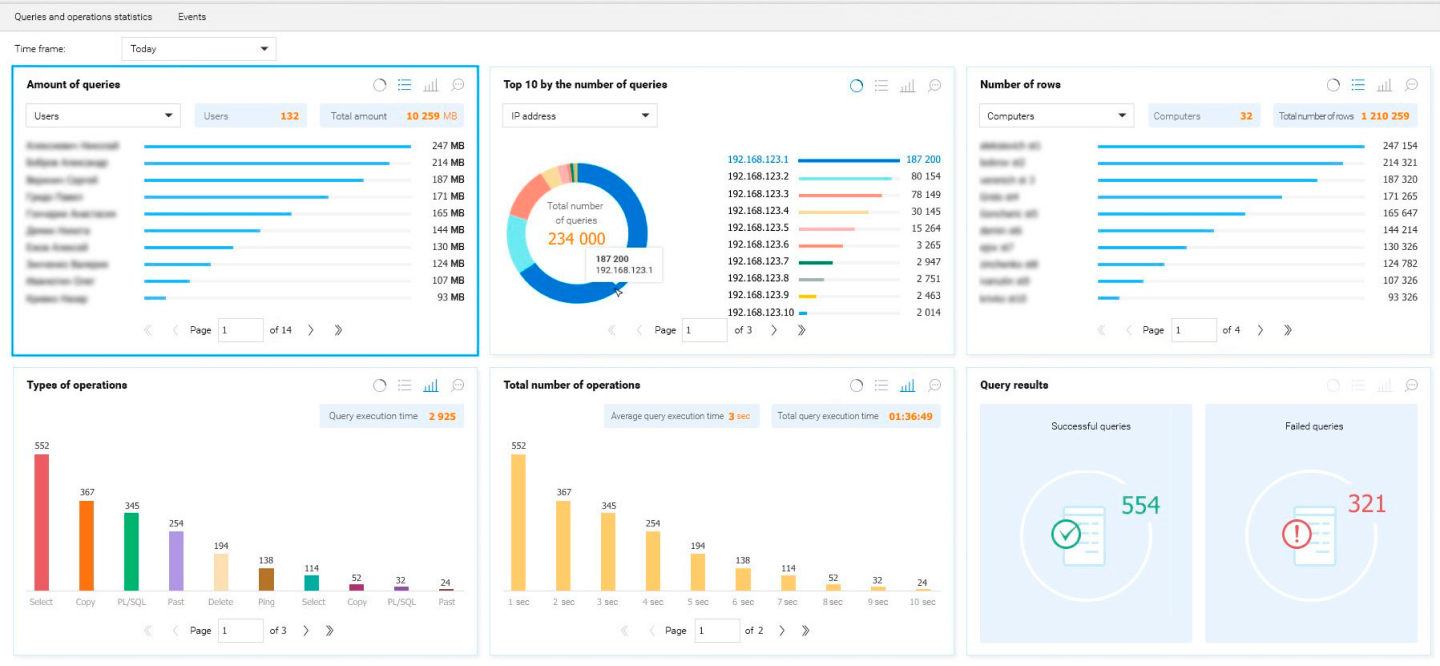The image size is (1440, 666).
Task: Click the red Select bar in Types of operations
Action: click(x=42, y=521)
